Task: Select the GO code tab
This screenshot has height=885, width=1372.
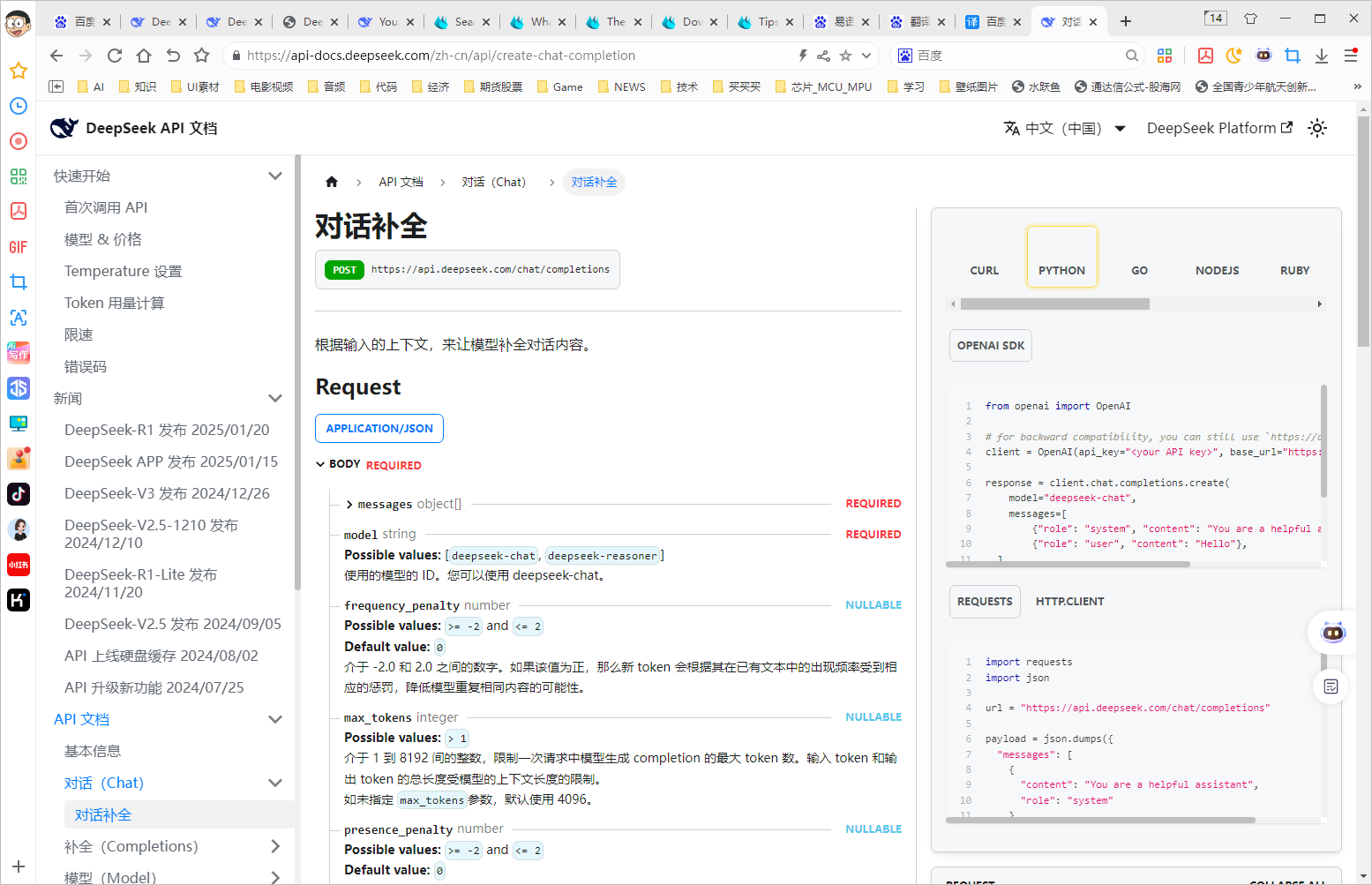Action: pos(1140,257)
